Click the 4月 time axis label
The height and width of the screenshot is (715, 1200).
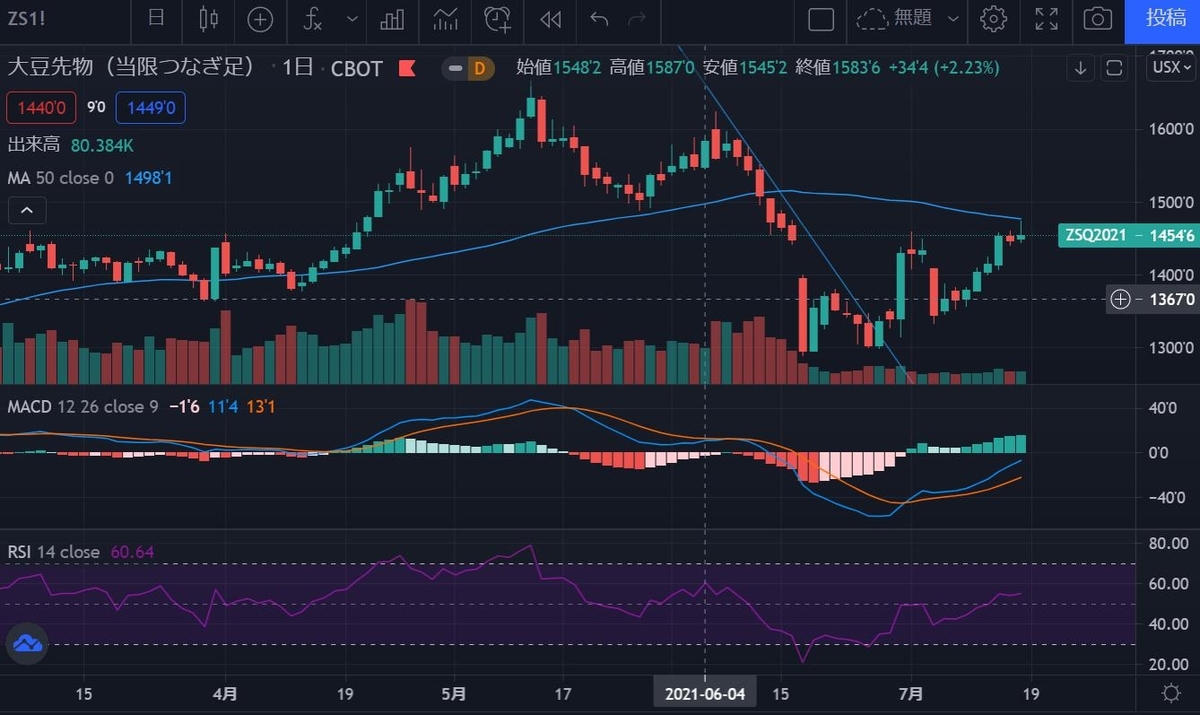[225, 693]
